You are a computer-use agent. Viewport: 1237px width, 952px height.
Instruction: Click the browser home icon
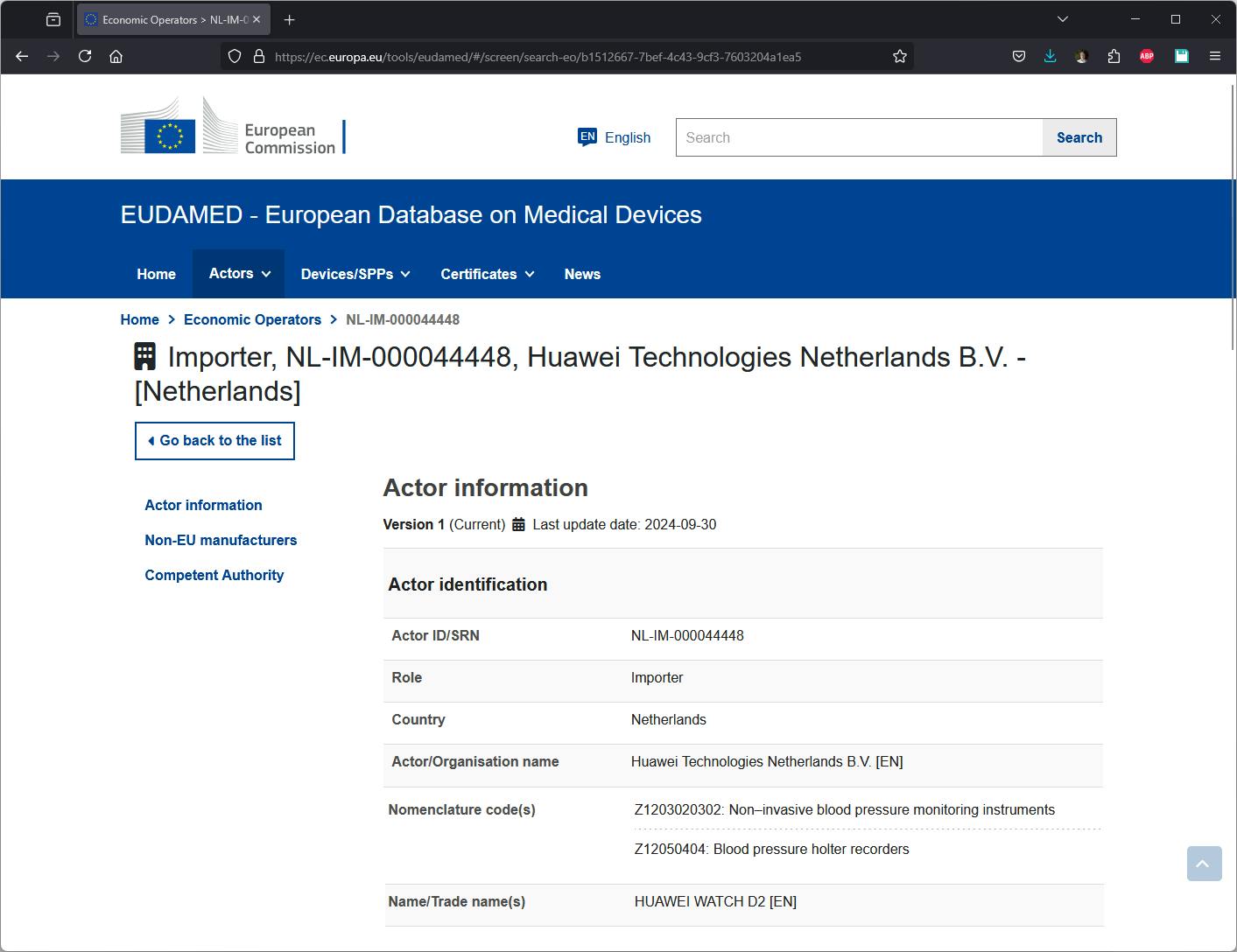click(116, 56)
